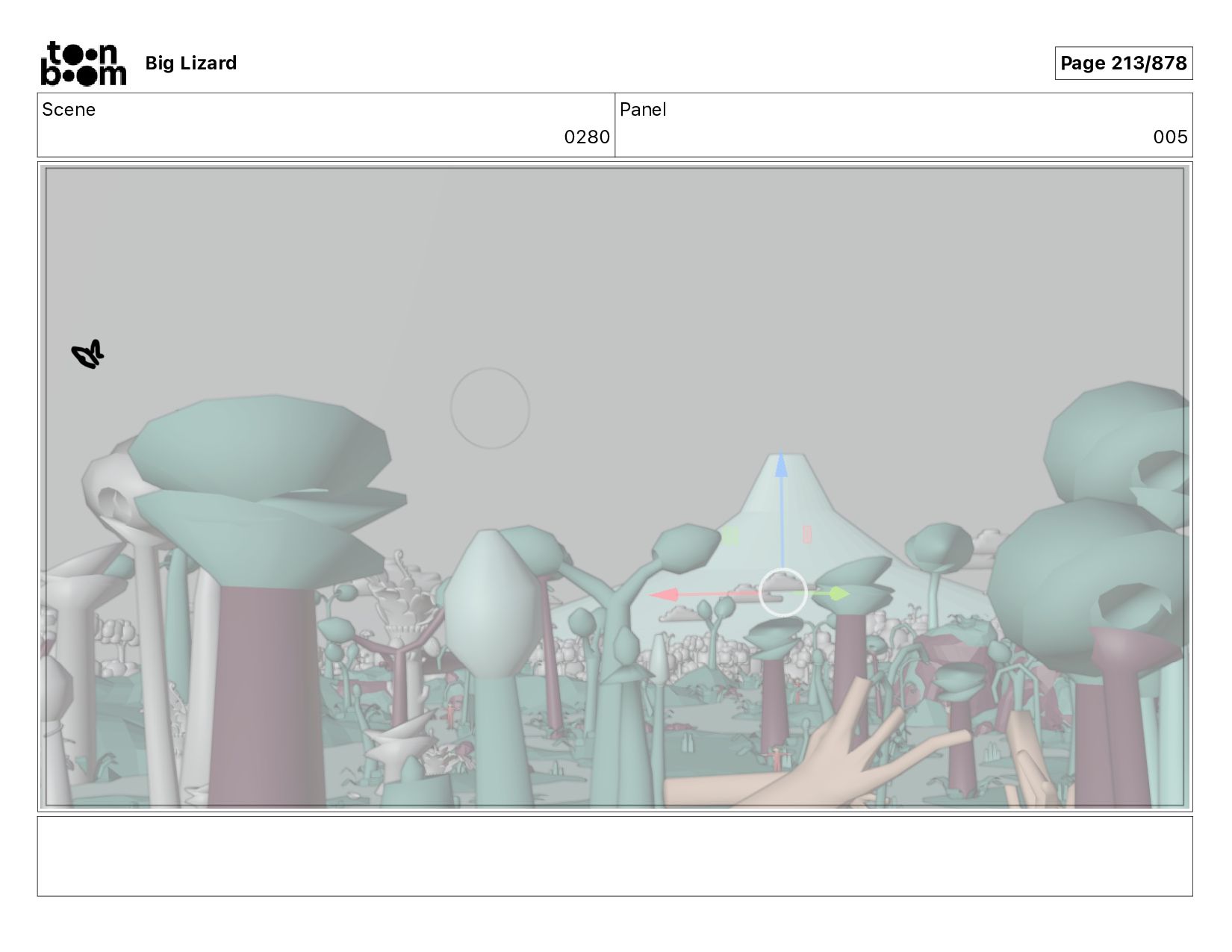Click the storyboard panel thumbnail image

pyautogui.click(x=615, y=487)
